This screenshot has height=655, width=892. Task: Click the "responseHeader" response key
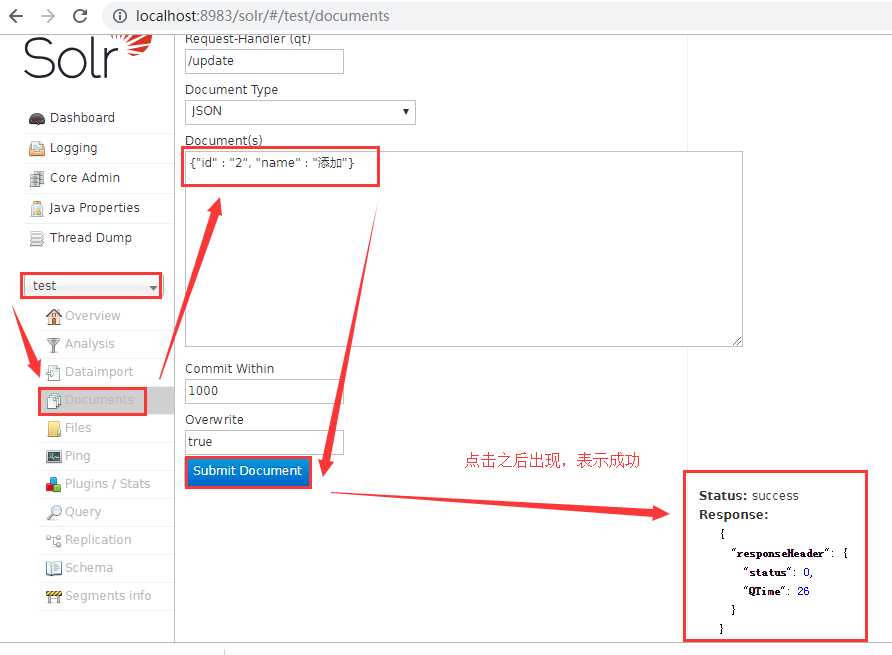(780, 553)
